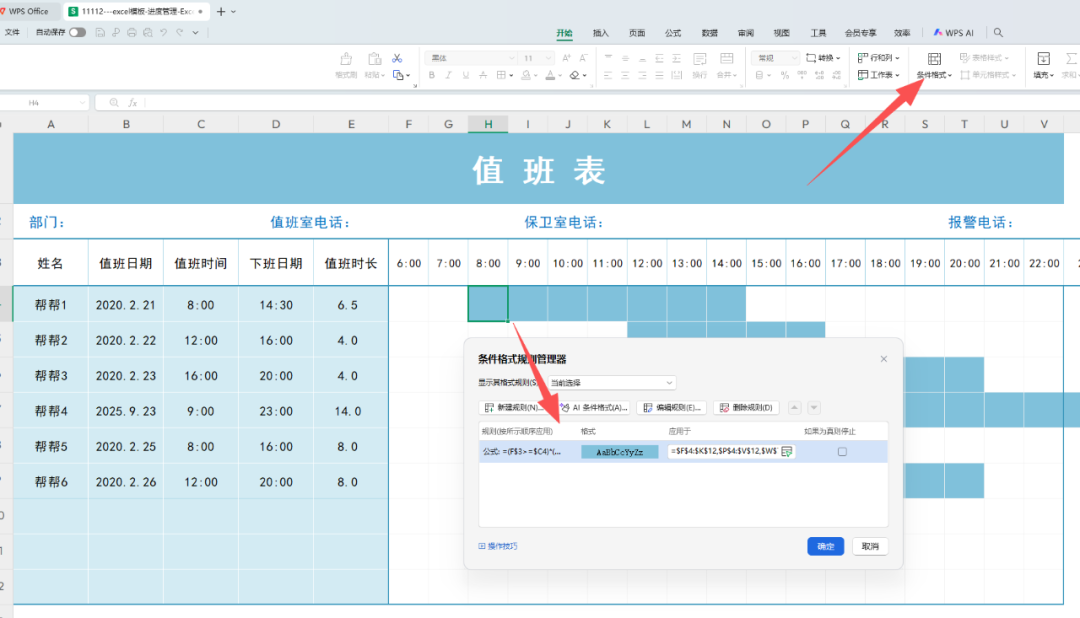Click the 新建规则 new rule button
The image size is (1080, 618).
point(513,408)
